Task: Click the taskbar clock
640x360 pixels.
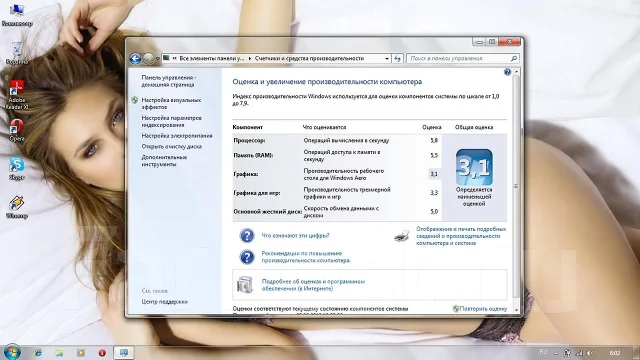Action: (x=615, y=353)
